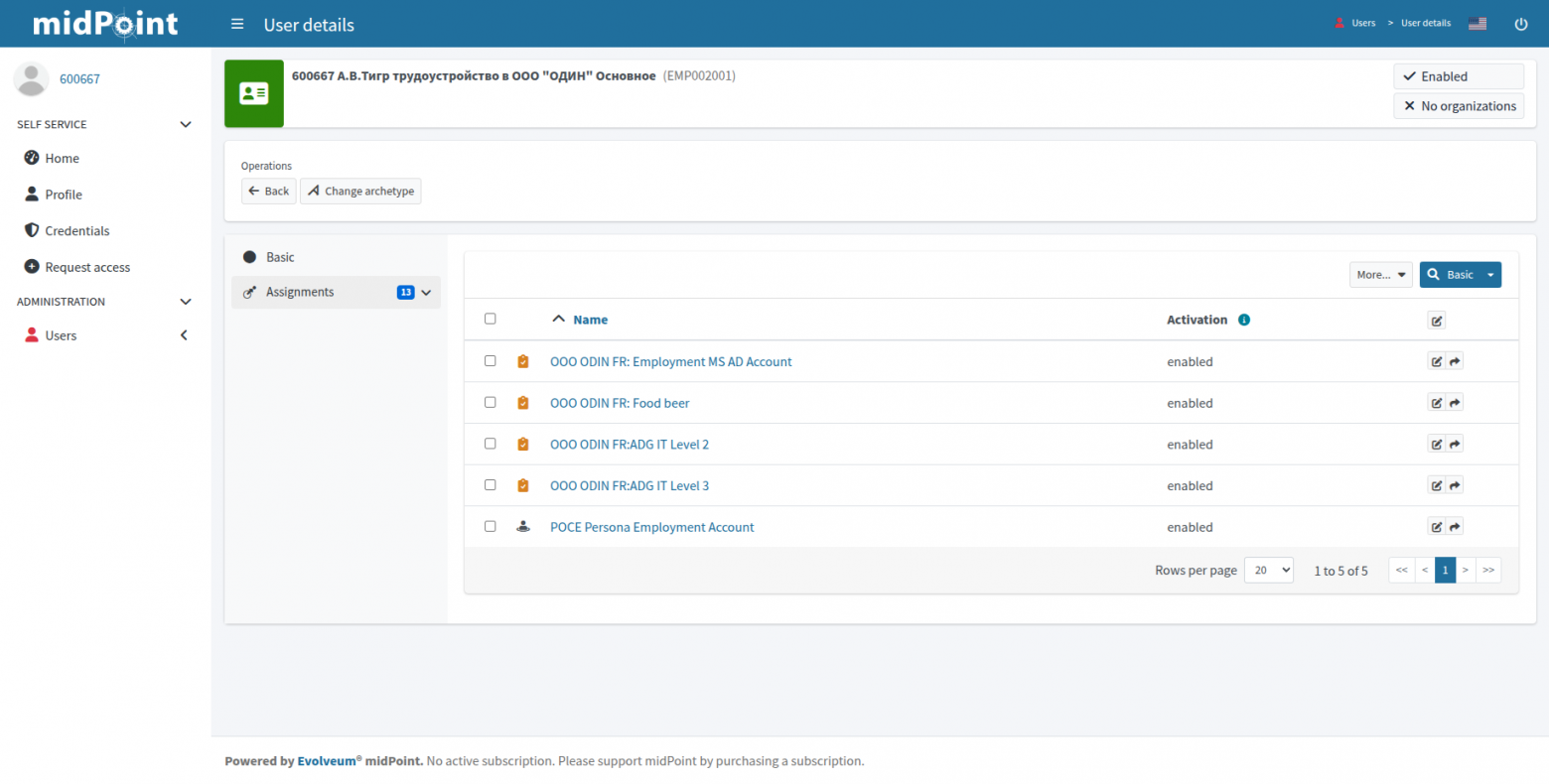Image resolution: width=1549 pixels, height=784 pixels.
Task: Edit the POCE Persona Employment Account assignment
Action: pyautogui.click(x=1437, y=527)
